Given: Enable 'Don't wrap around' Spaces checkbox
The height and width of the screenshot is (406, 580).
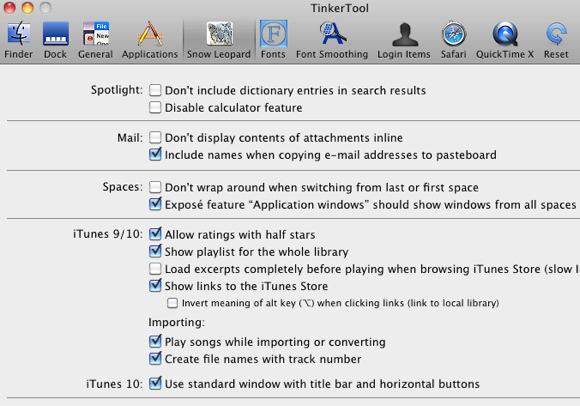Looking at the screenshot, I should click(x=155, y=187).
